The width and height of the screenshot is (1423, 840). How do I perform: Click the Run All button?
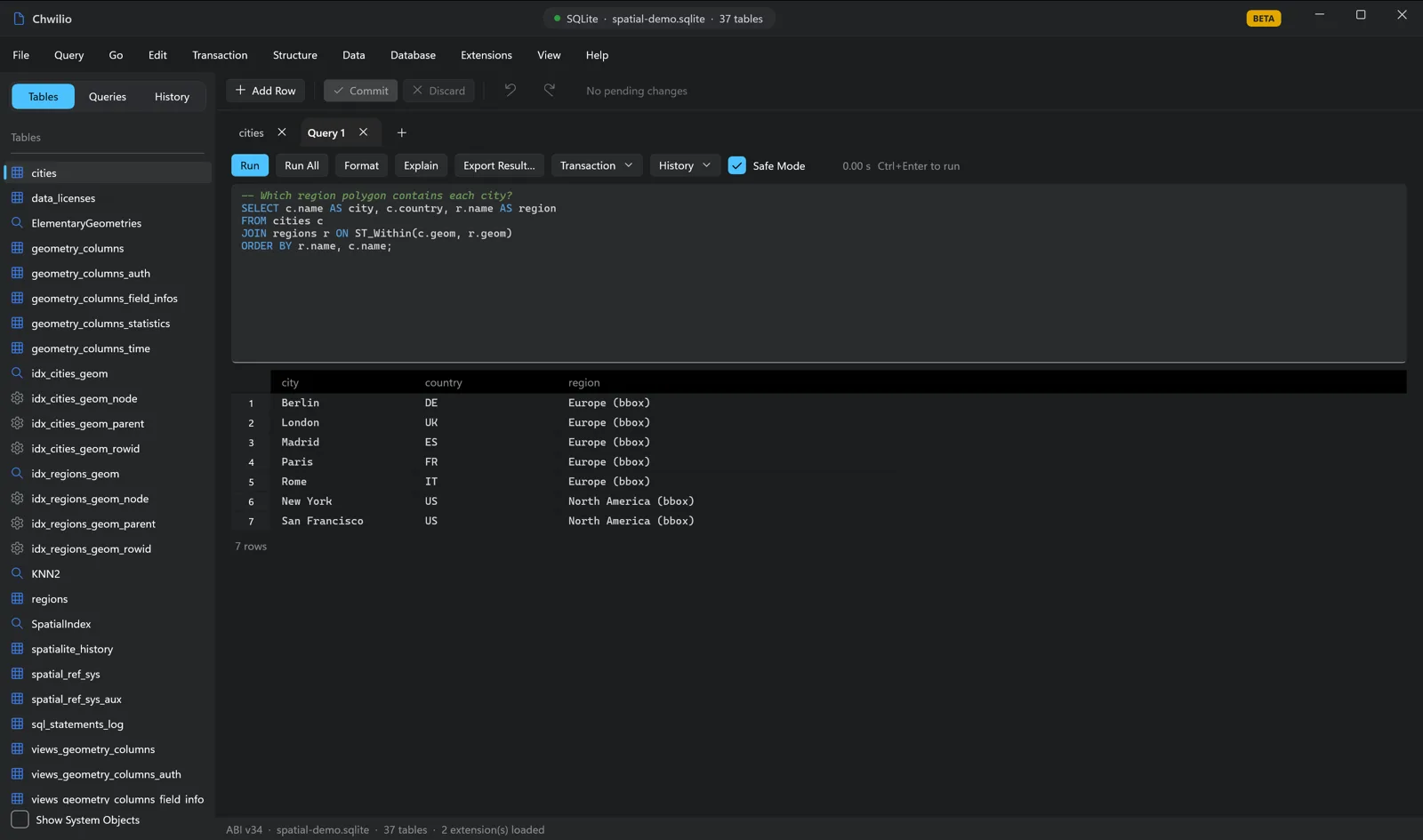click(x=301, y=165)
